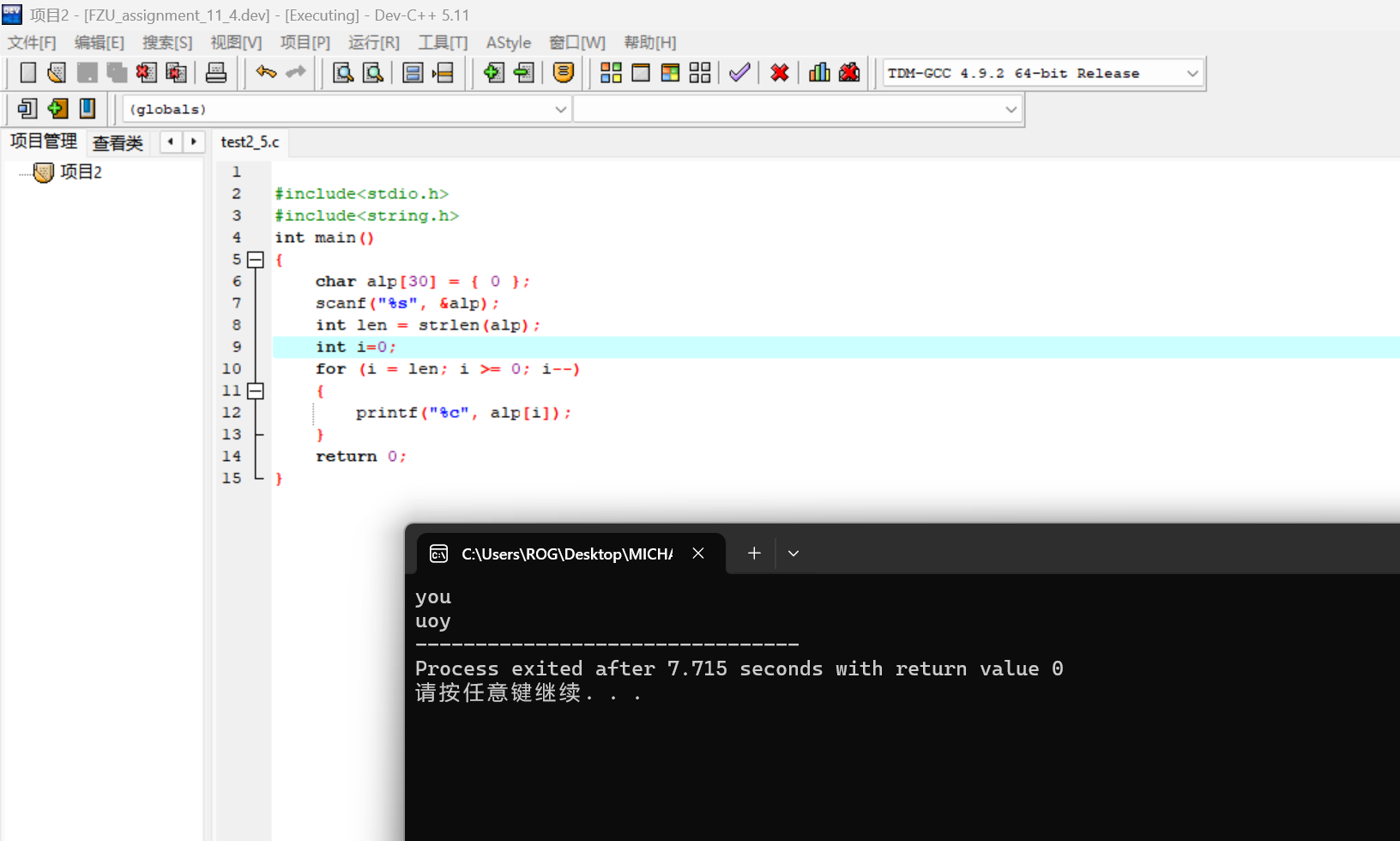Screen dimensions: 1400x841
Task: Click the green arrow icon in the second toolbar row
Action: [x=57, y=109]
